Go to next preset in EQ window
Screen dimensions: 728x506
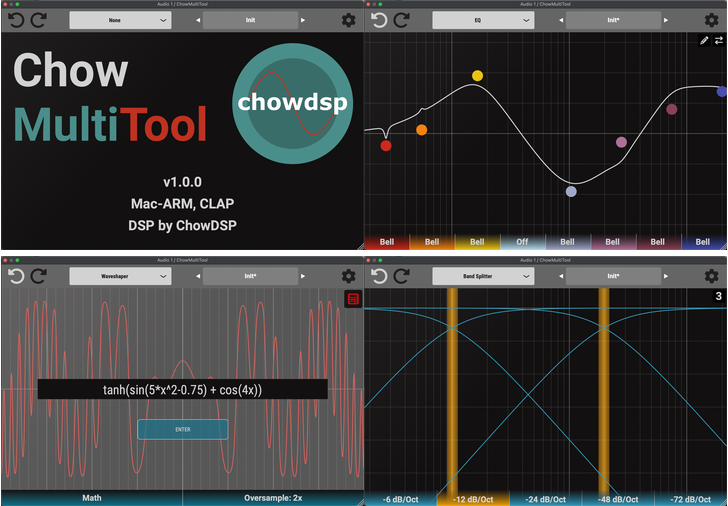pos(666,20)
